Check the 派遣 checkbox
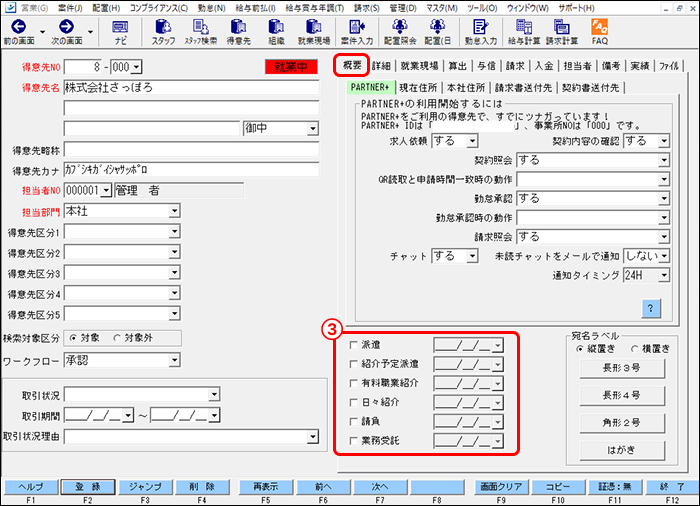Viewport: 700px width, 506px height. pos(354,345)
